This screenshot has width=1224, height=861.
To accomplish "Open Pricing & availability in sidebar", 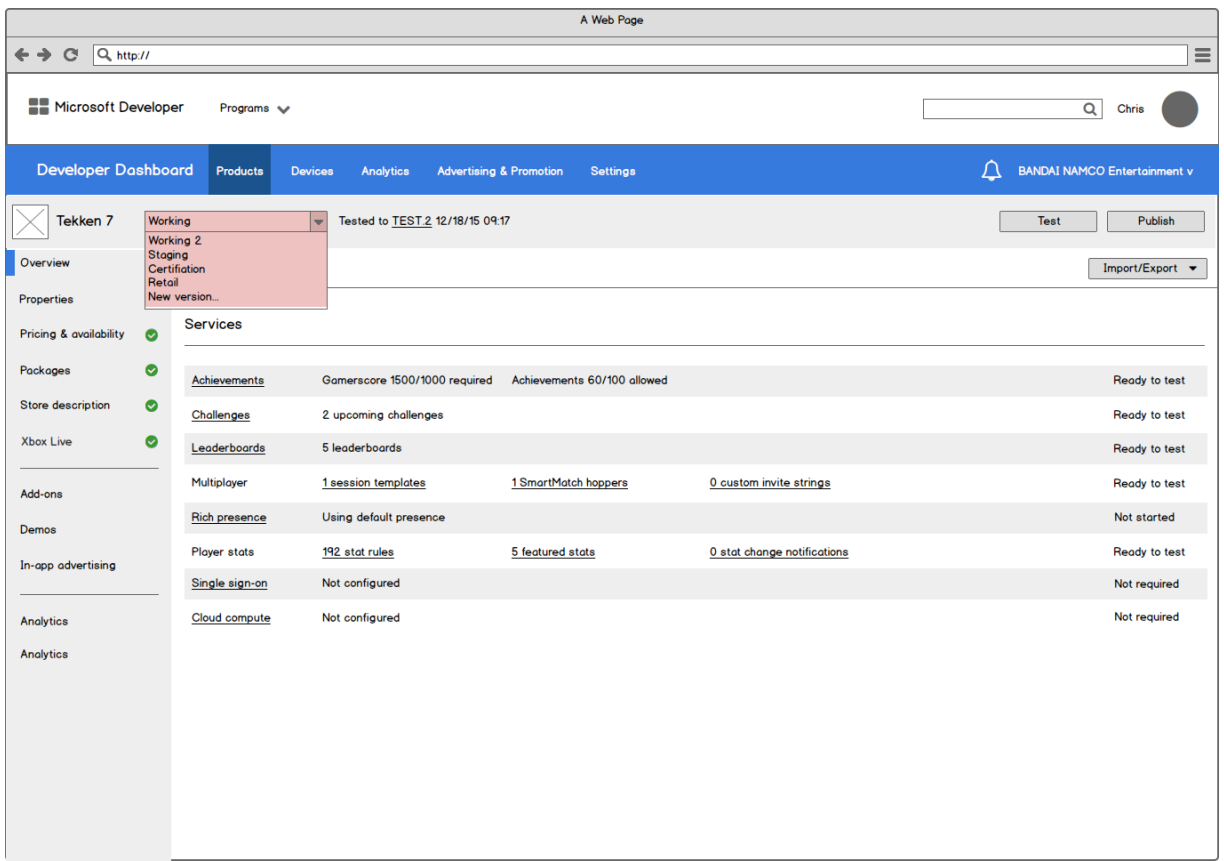I will [x=73, y=334].
